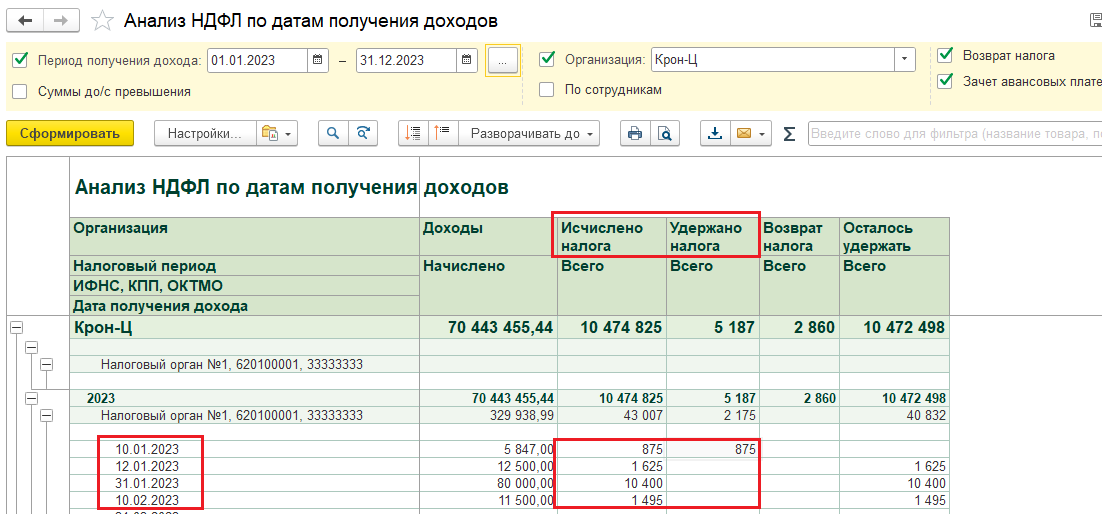This screenshot has width=1102, height=514.
Task: Click start date field 01.01.2023
Action: 257,60
